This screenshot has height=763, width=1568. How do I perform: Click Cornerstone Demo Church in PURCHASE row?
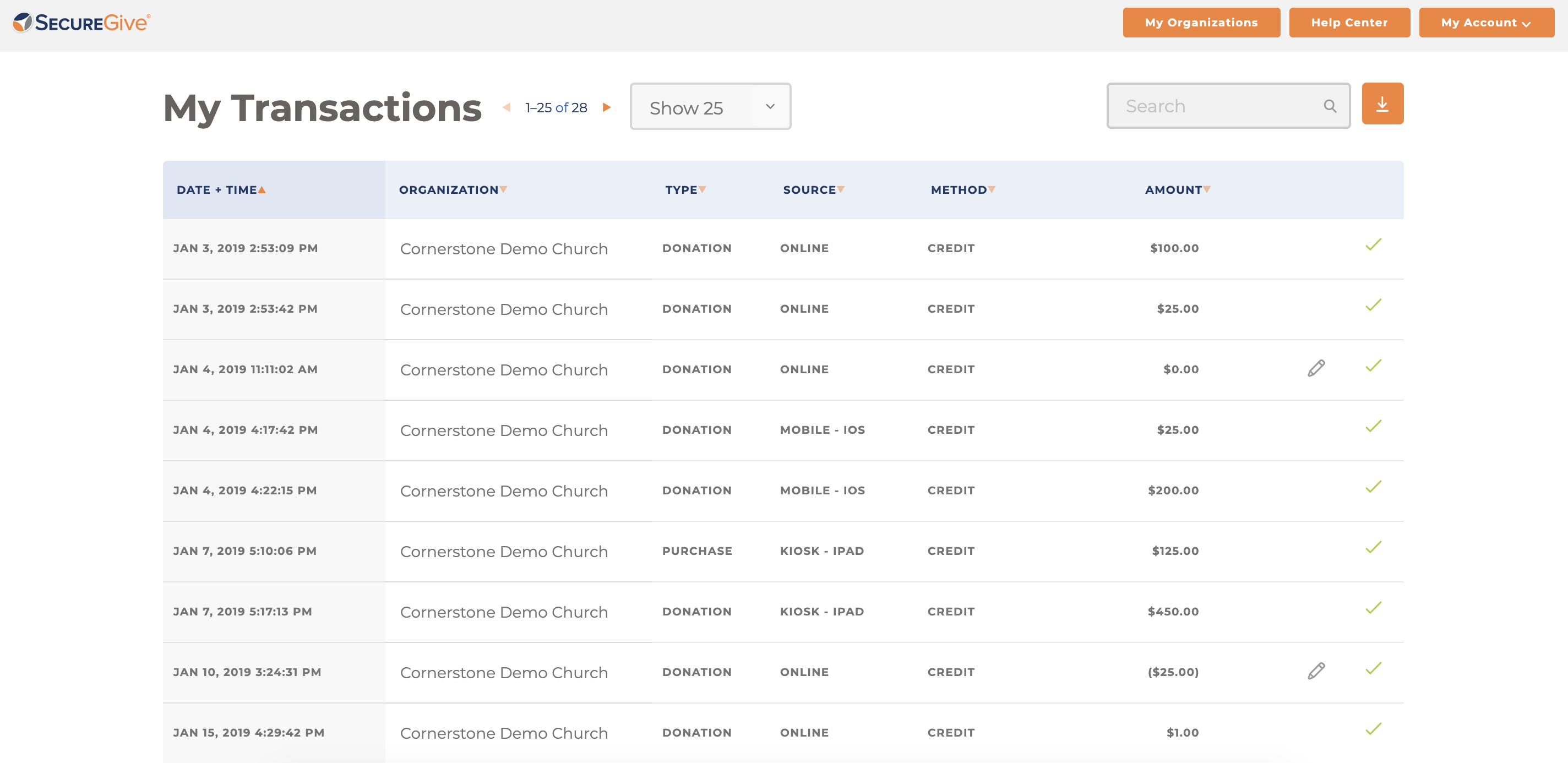(x=504, y=552)
